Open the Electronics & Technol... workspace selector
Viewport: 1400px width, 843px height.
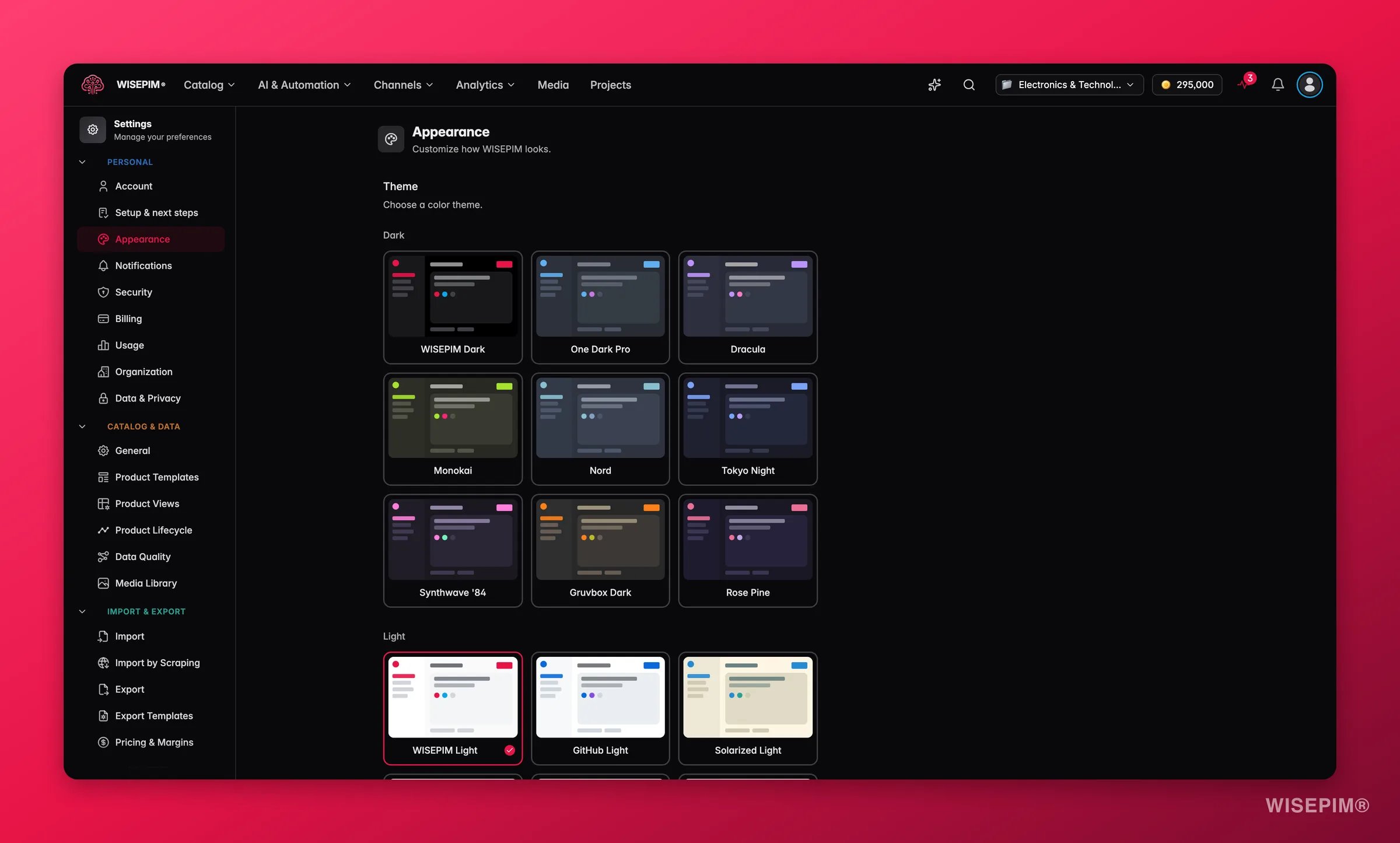(x=1069, y=85)
